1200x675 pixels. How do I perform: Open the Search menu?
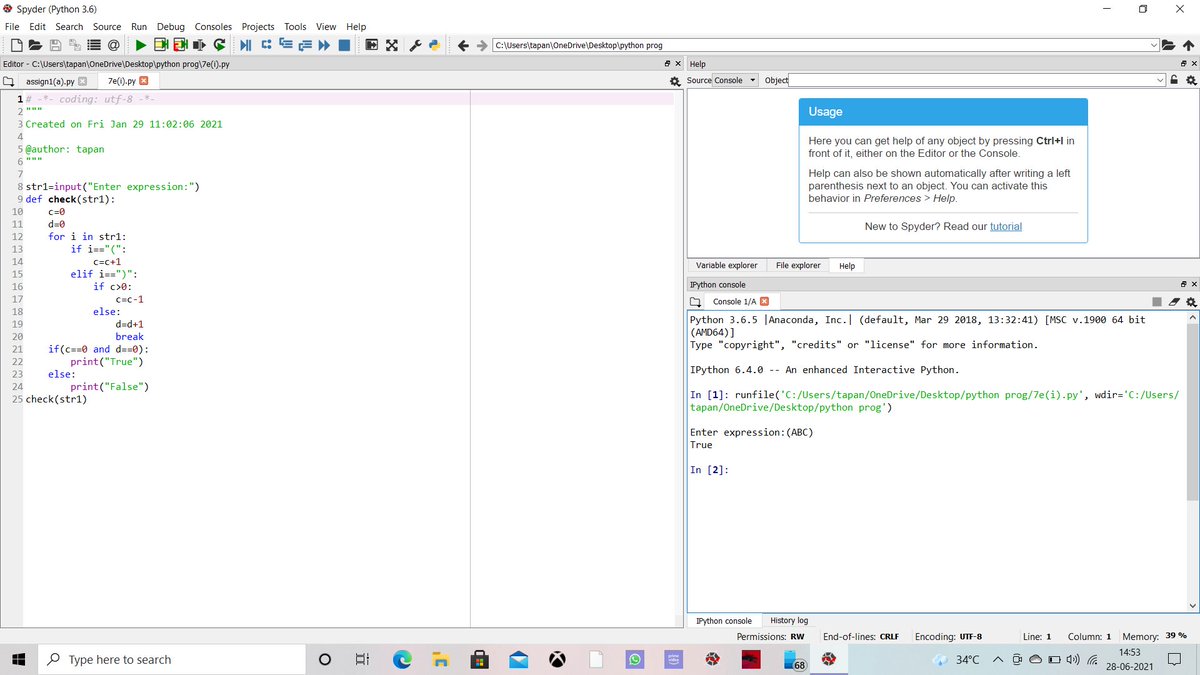69,26
